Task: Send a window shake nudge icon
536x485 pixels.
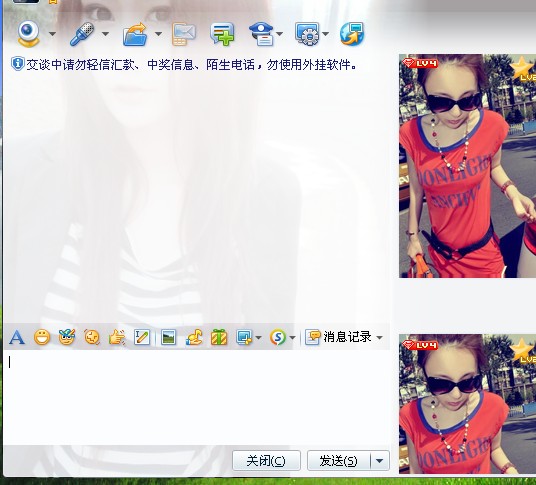Action: coord(92,338)
